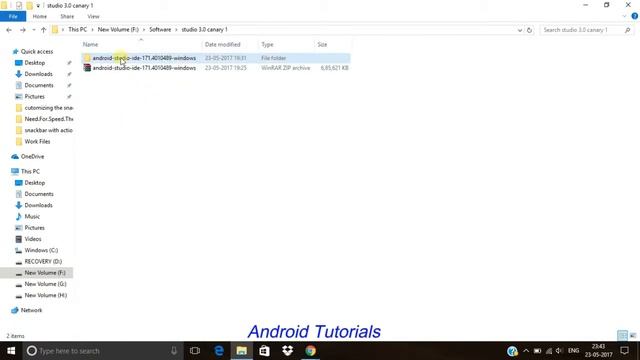Click 'This PC' in the address bar

(78, 30)
